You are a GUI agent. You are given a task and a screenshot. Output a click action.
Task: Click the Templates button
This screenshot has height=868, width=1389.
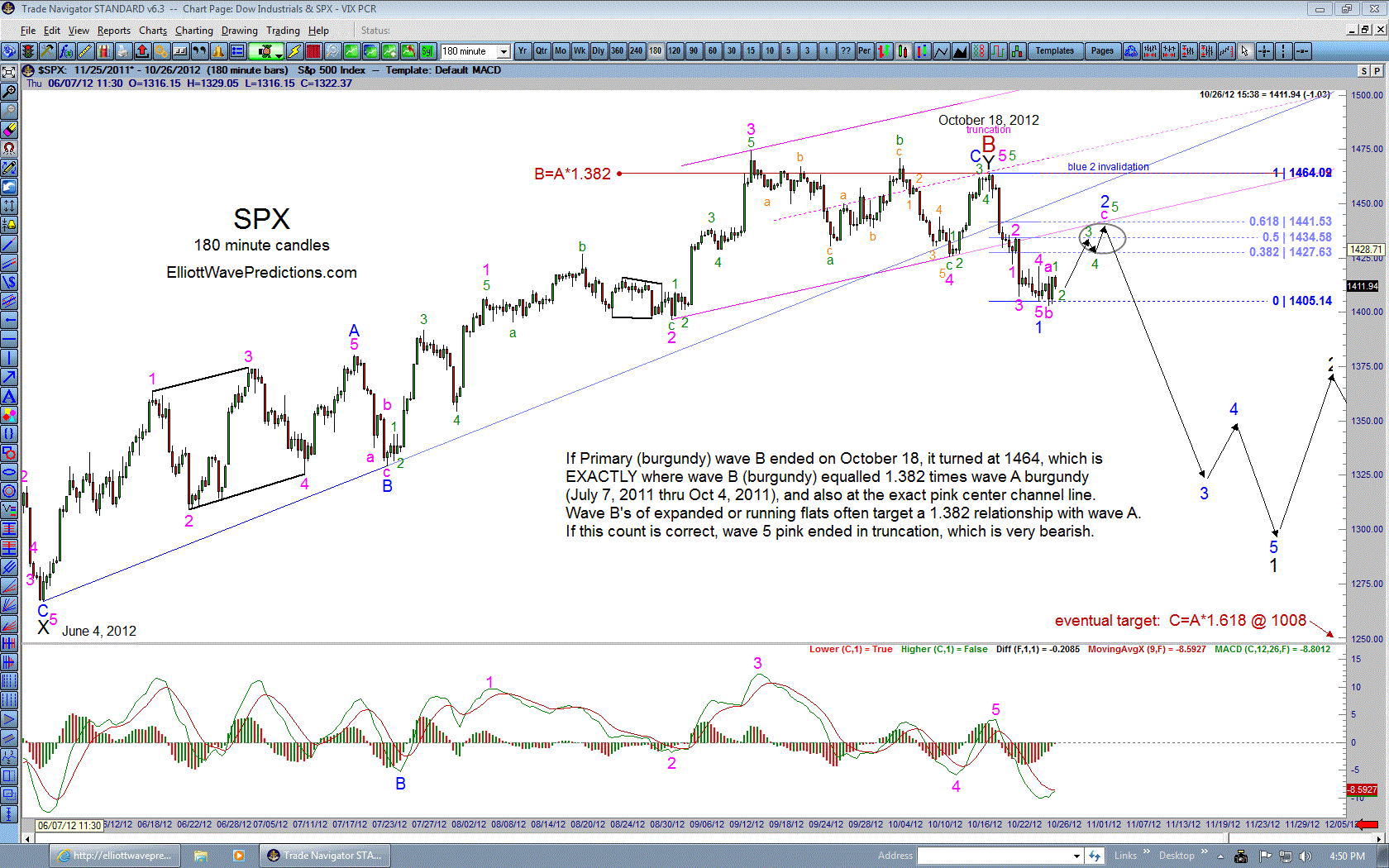click(x=1056, y=51)
